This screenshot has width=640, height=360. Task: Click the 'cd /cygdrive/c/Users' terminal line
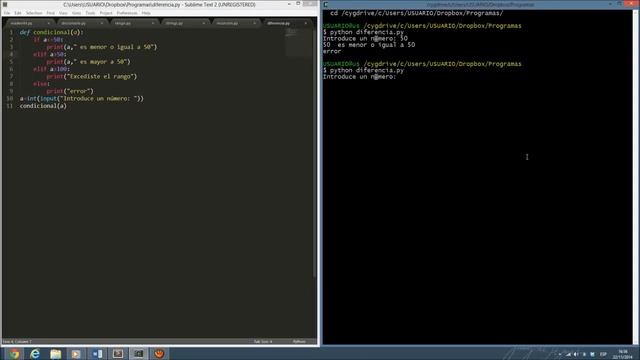click(416, 13)
